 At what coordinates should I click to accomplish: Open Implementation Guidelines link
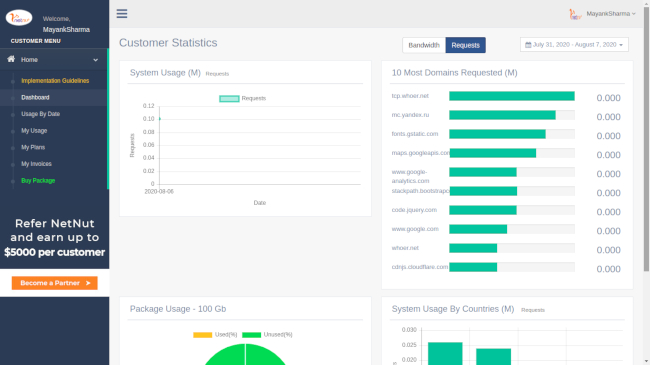[x=55, y=80]
